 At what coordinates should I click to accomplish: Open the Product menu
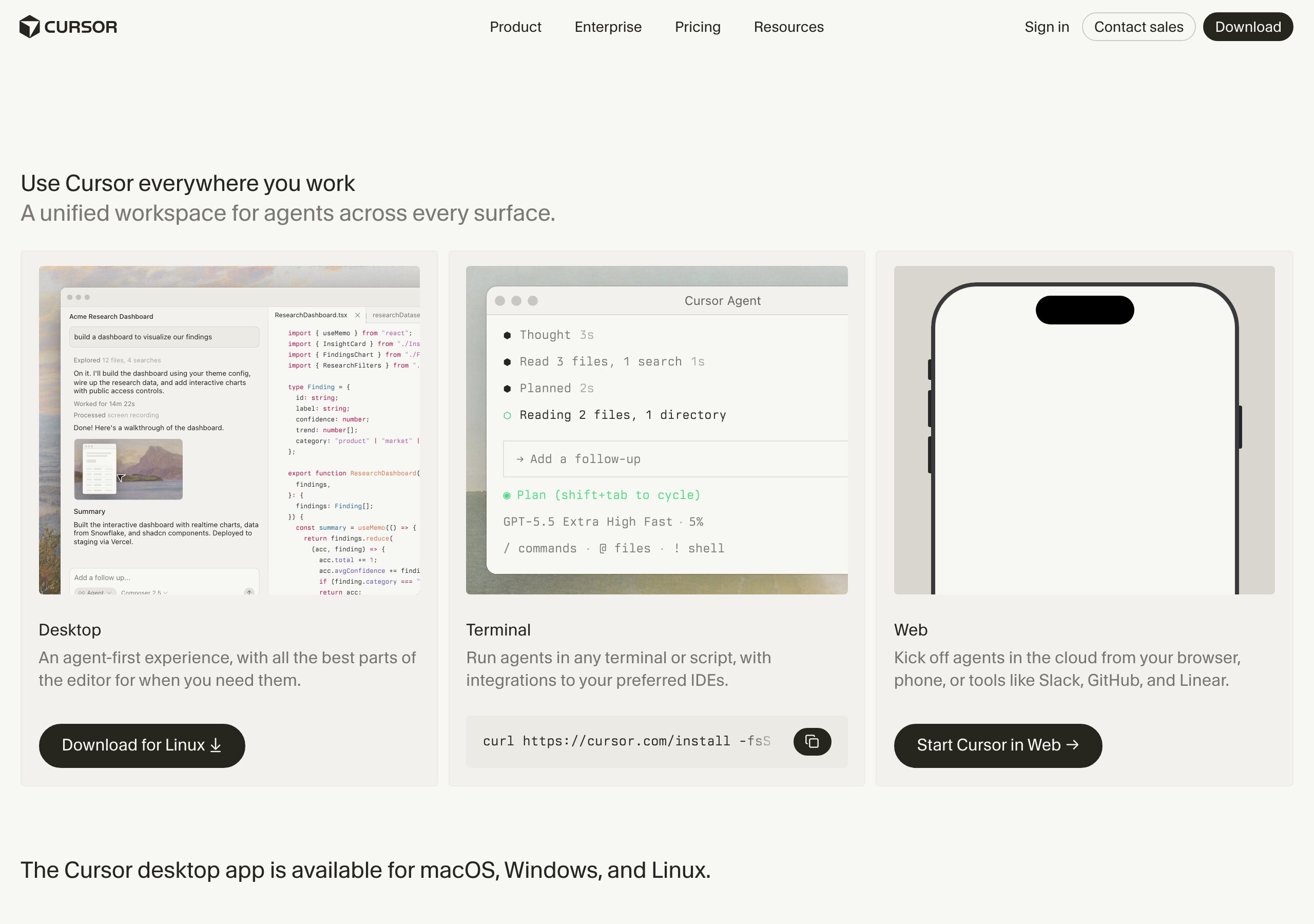515,27
